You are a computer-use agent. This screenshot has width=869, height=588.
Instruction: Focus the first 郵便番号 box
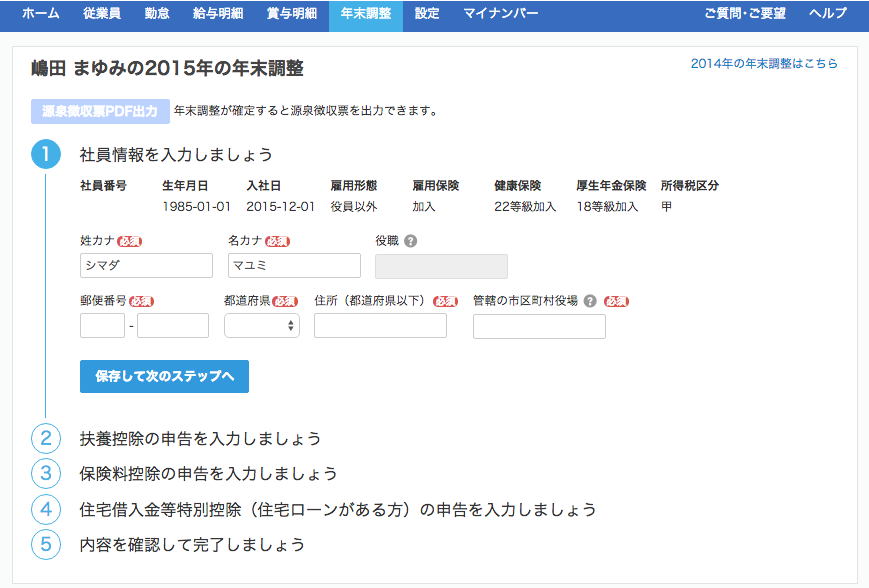(103, 325)
